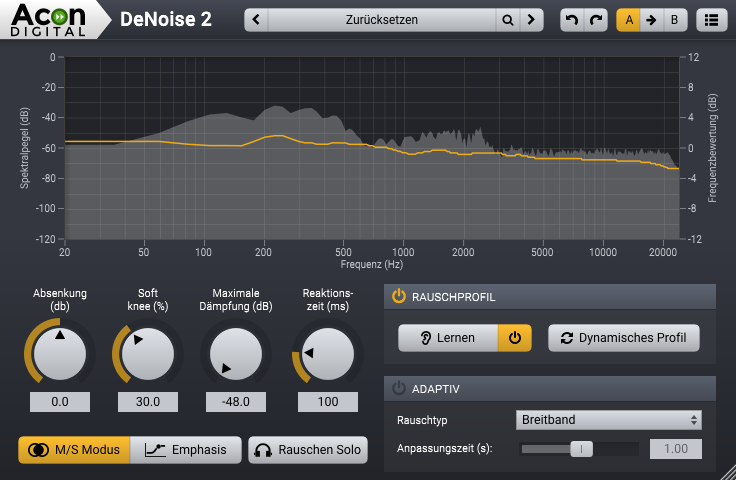Open the Zurücksetzen preset dropdown

[x=382, y=19]
